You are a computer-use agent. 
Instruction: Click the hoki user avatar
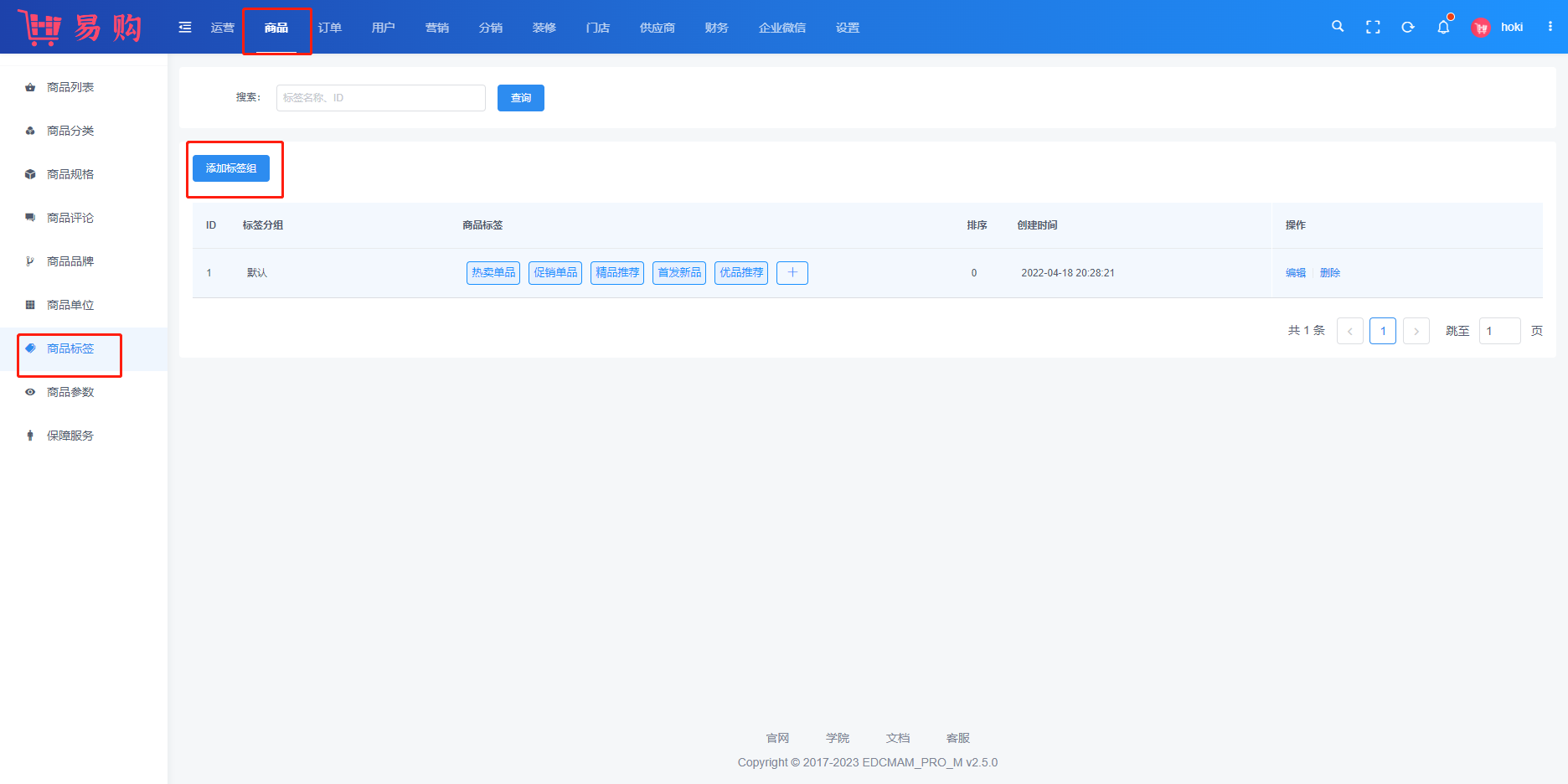(x=1481, y=28)
